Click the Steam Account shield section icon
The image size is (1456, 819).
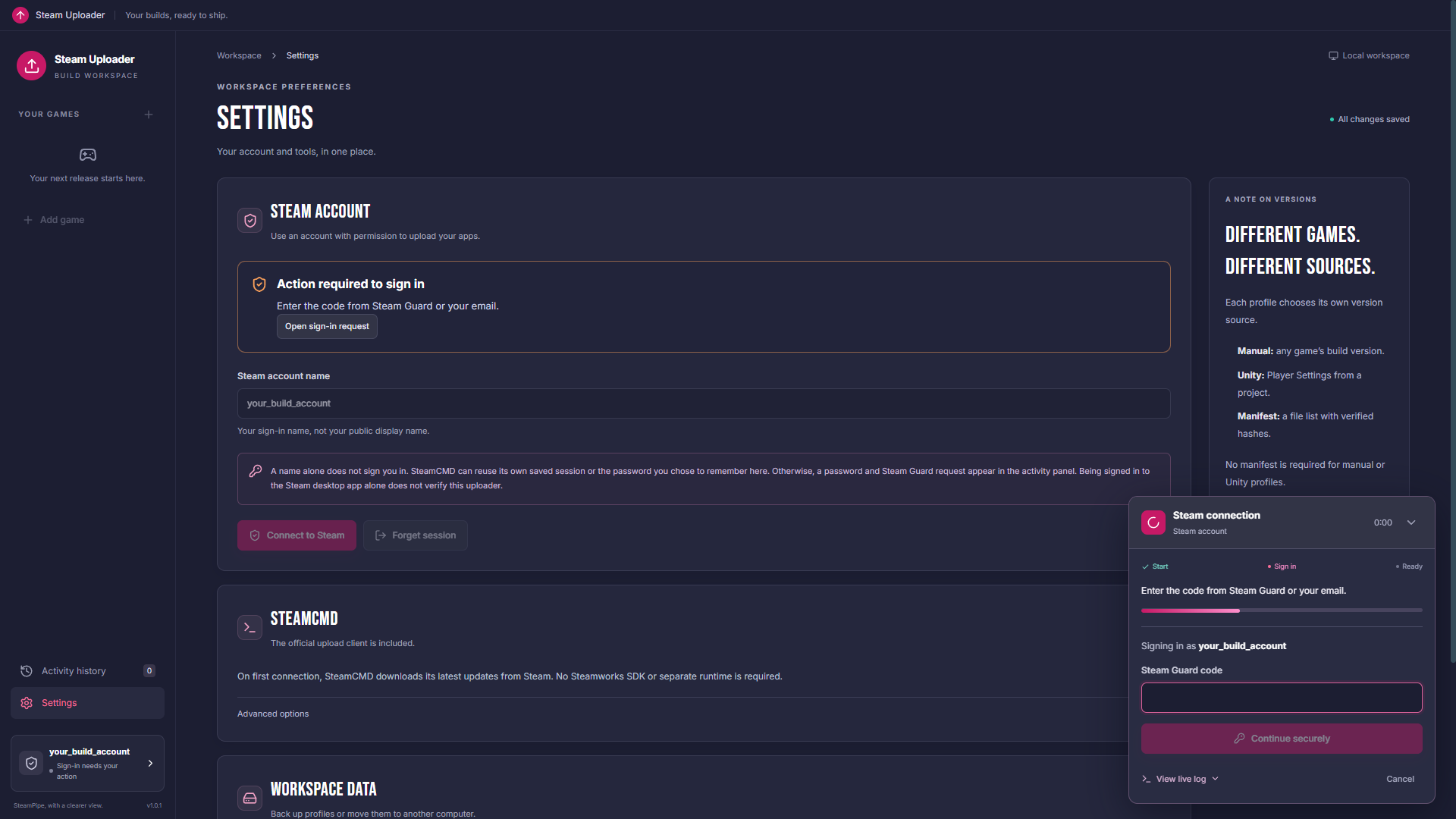(x=249, y=221)
